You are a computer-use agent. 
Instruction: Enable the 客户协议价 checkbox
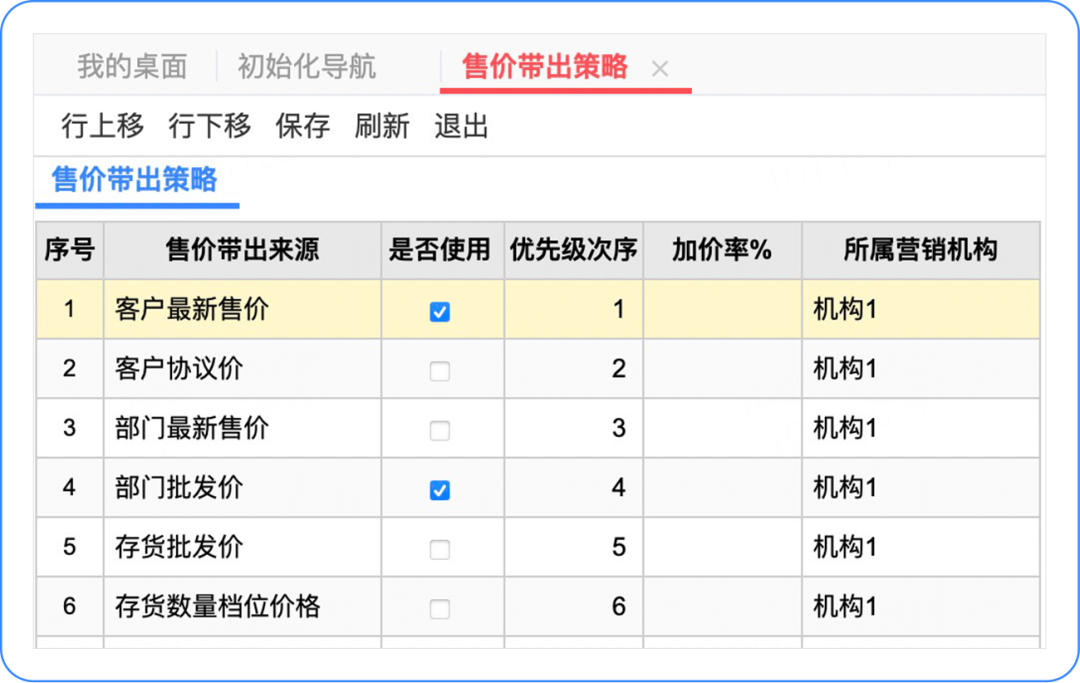tap(440, 371)
